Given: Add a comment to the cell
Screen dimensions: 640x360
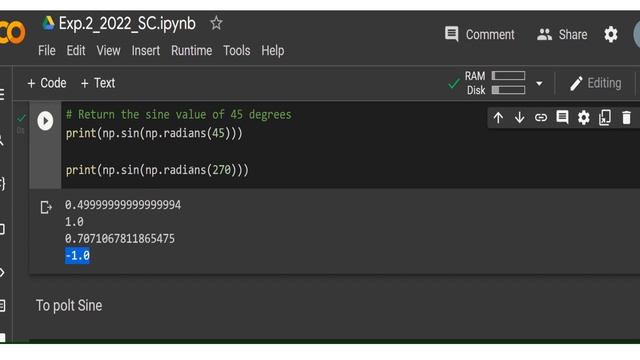Looking at the screenshot, I should coord(562,118).
